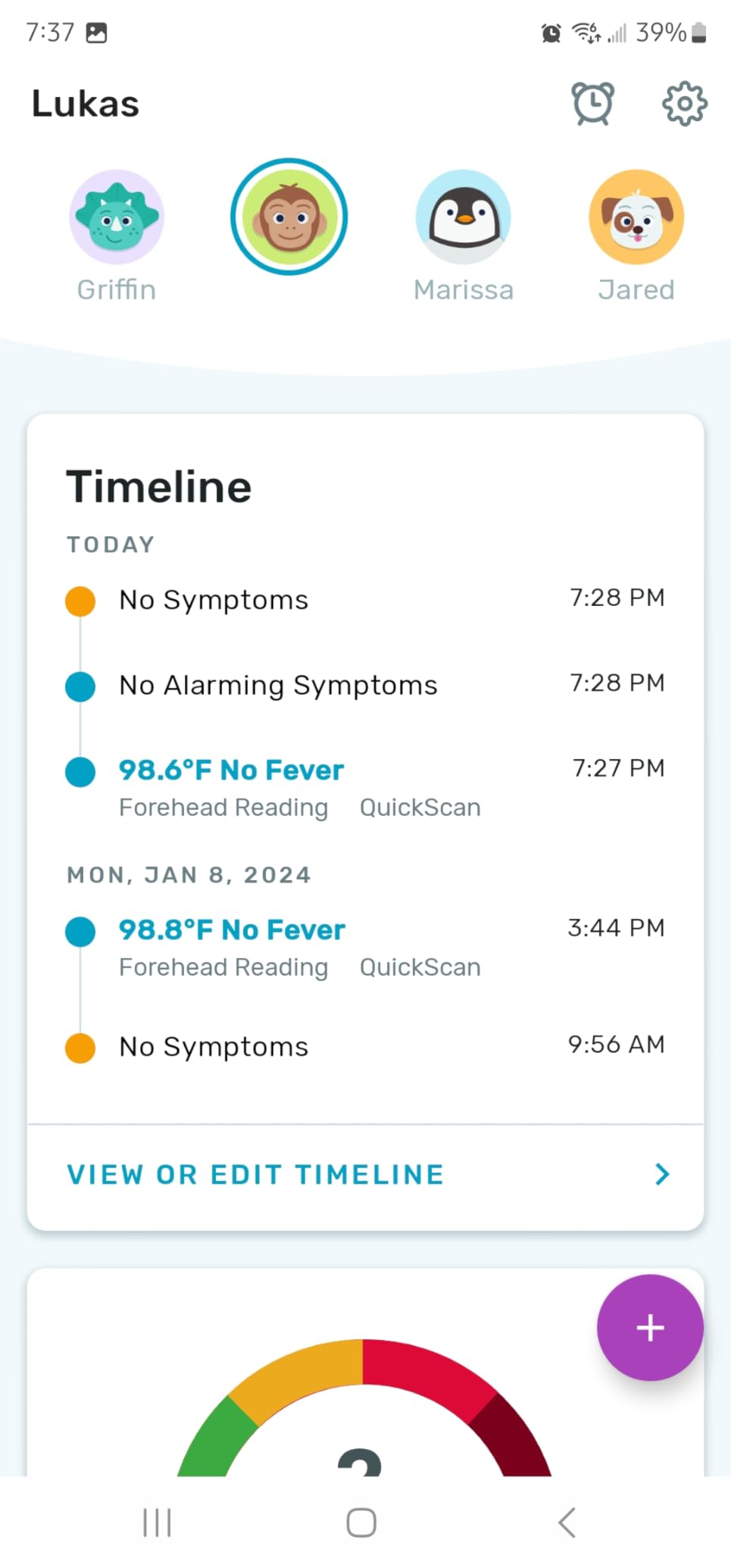Screen dimensions: 731x1568
Task: Select the 9:56 AM No Symptoms entry
Action: [214, 1047]
